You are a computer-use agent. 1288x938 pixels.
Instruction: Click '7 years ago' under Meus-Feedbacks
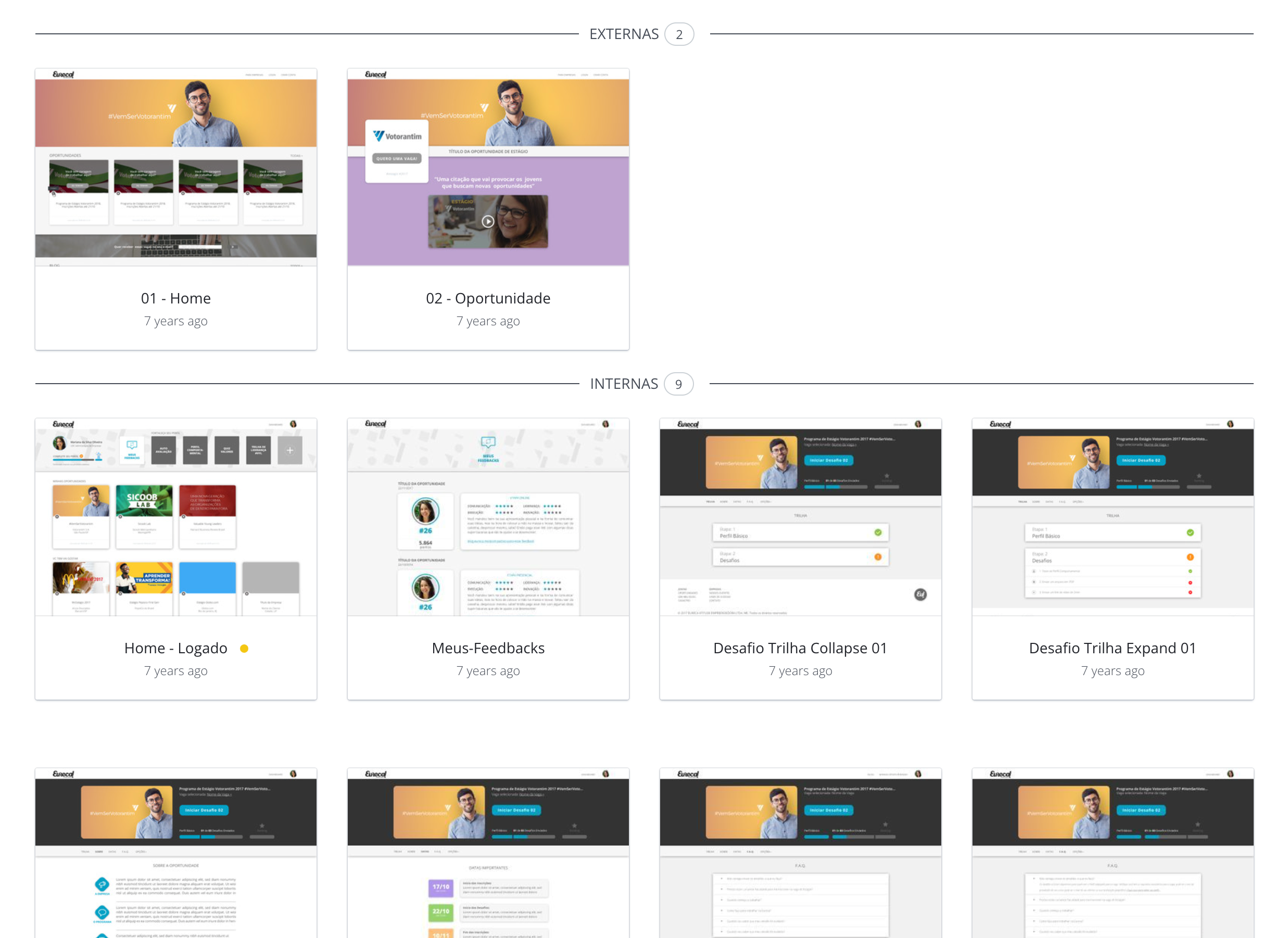point(488,671)
